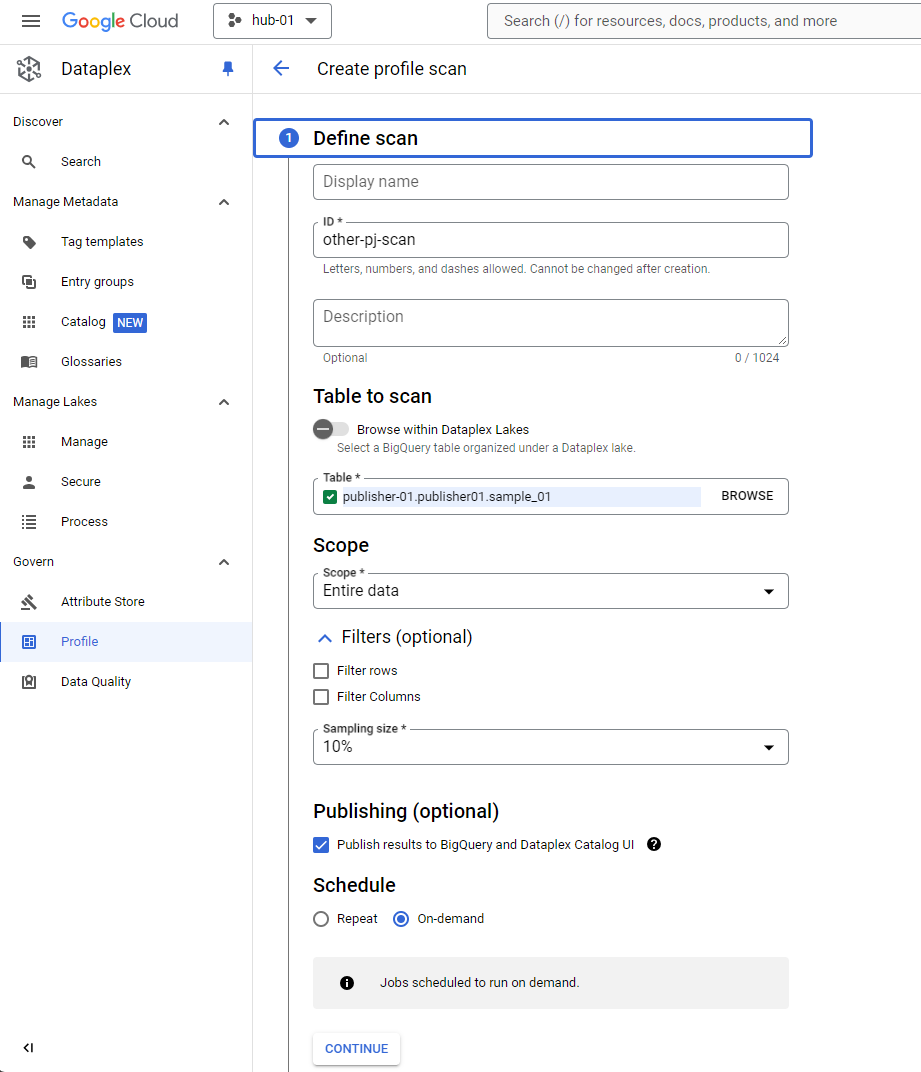The width and height of the screenshot is (921, 1072).
Task: Click the table path publisher-01.publisher01.sample_01
Action: tap(446, 497)
